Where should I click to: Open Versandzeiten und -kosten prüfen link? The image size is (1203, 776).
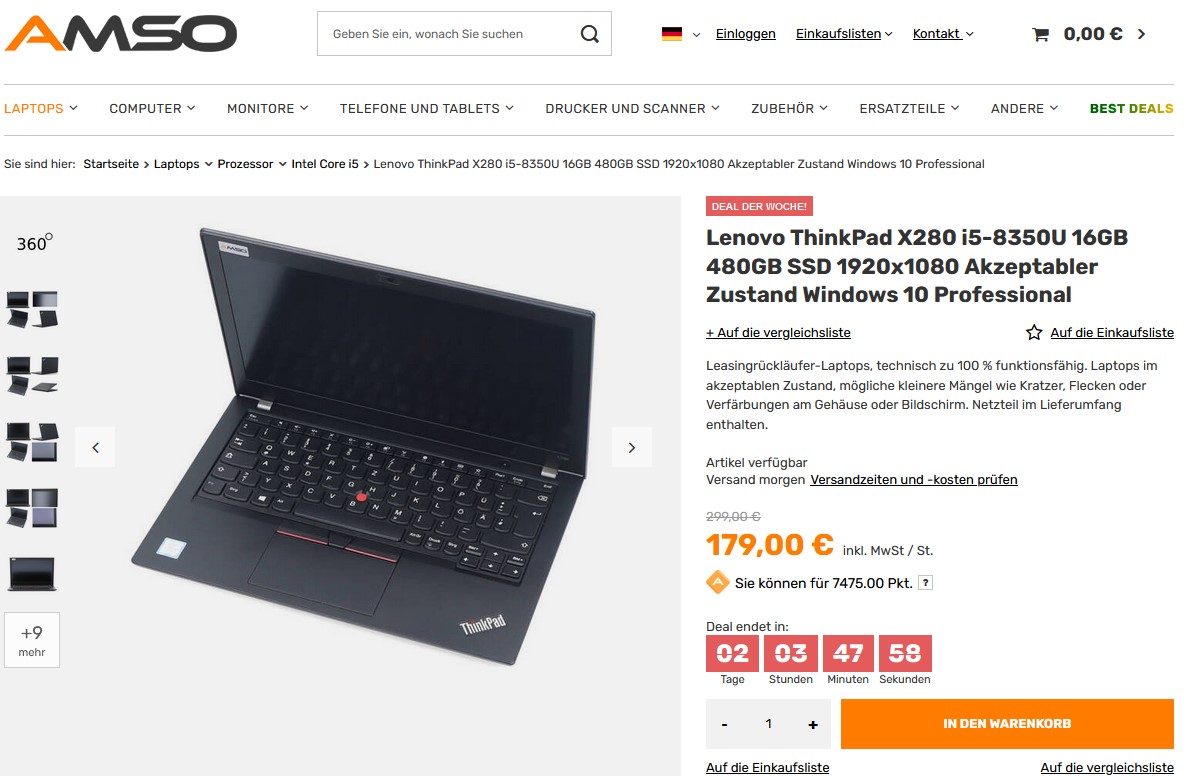(x=914, y=480)
